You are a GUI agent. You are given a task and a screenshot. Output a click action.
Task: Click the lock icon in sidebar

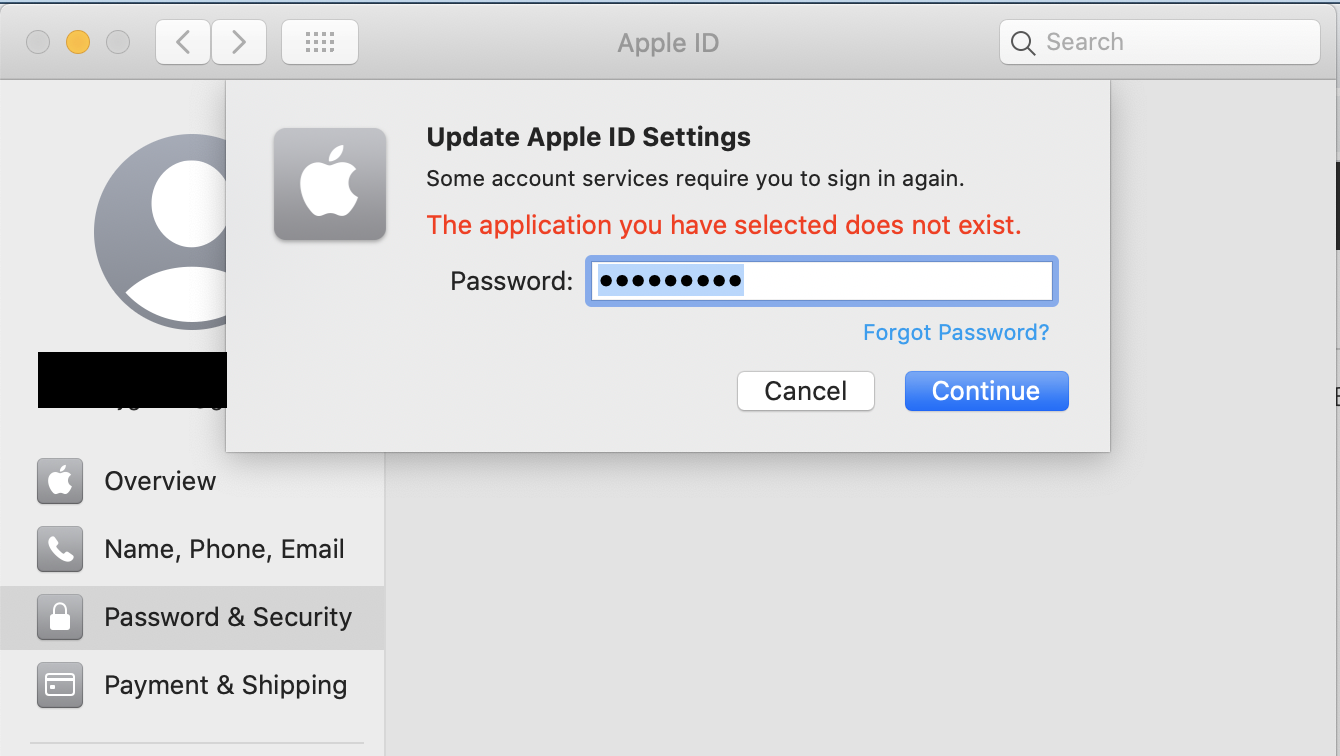point(60,617)
